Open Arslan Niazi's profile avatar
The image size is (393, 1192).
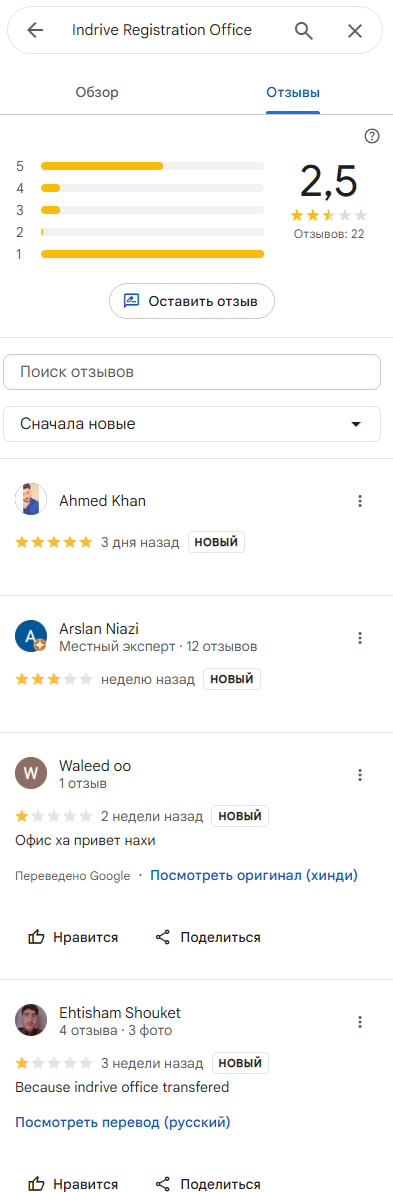[x=31, y=636]
